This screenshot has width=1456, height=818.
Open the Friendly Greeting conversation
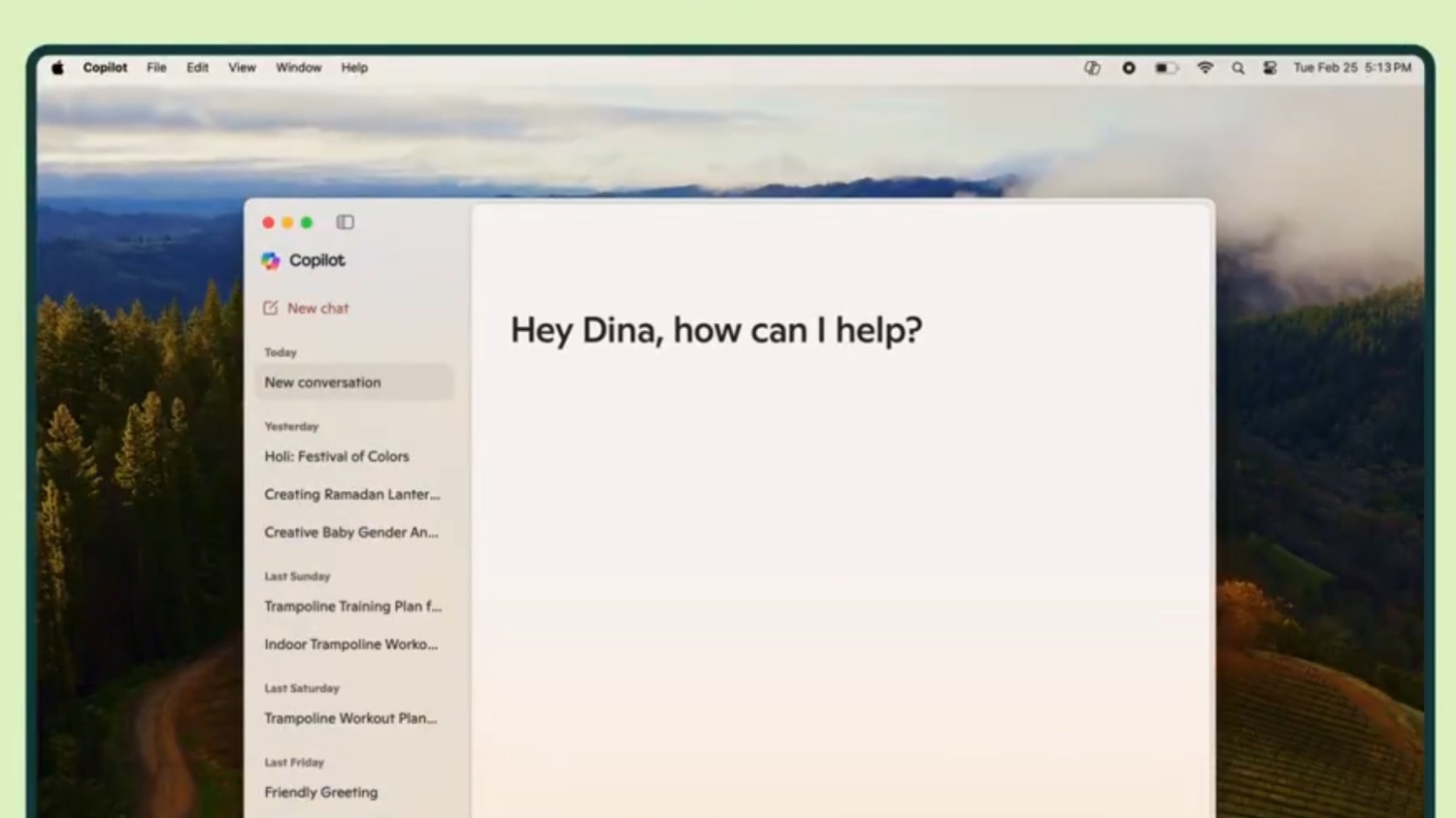point(320,792)
